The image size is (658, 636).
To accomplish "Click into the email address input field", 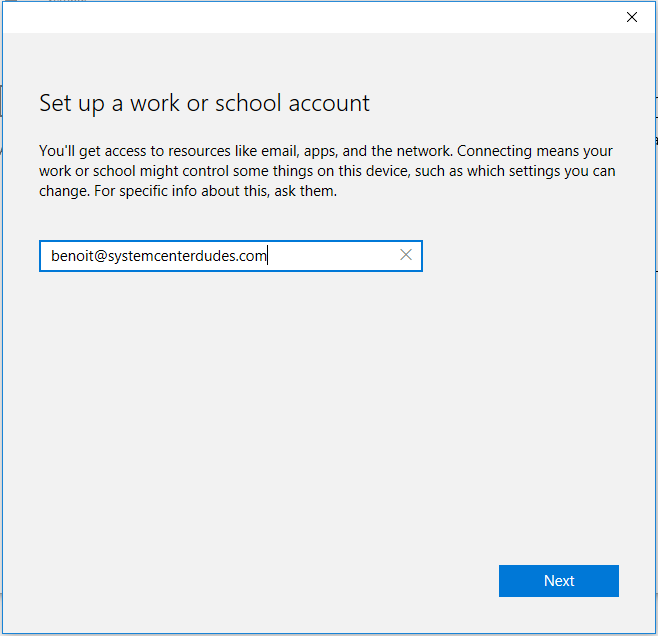I will (x=231, y=256).
